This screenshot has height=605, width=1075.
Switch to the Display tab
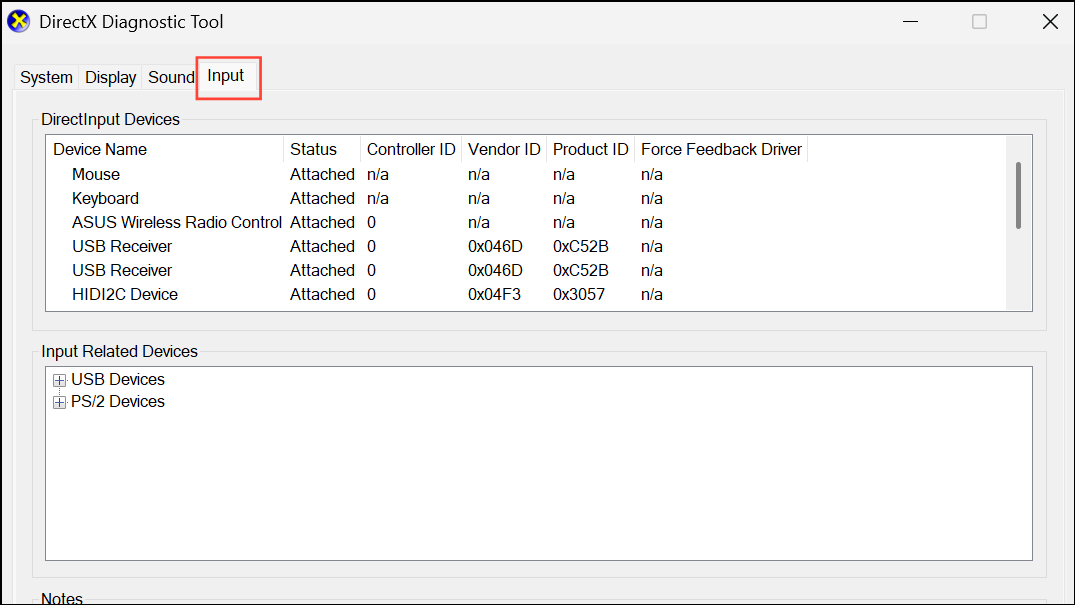pos(109,77)
